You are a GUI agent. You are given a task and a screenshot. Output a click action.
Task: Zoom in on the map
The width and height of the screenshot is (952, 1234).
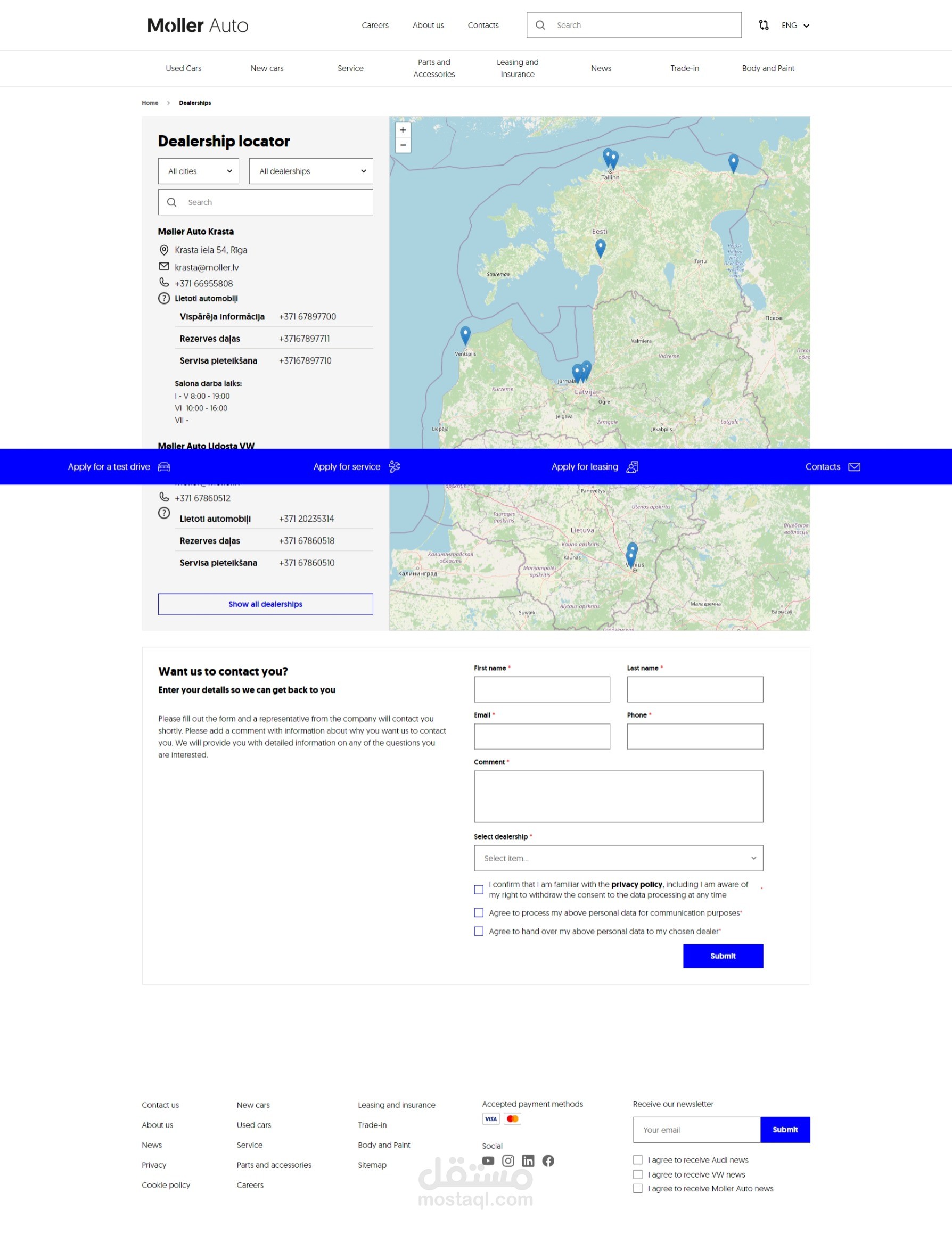[x=403, y=130]
